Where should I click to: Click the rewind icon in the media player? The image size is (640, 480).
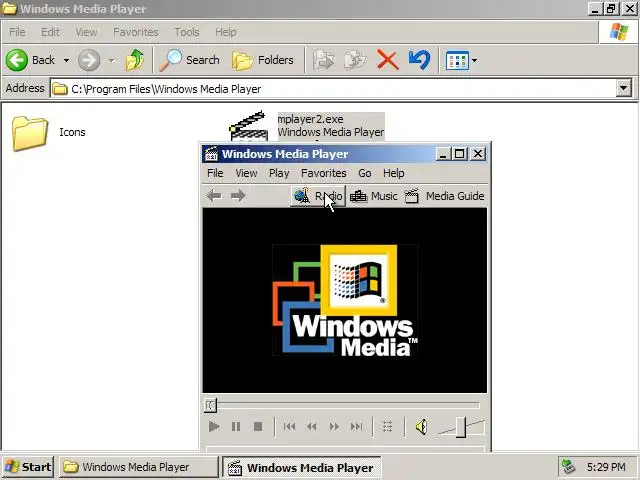point(311,427)
